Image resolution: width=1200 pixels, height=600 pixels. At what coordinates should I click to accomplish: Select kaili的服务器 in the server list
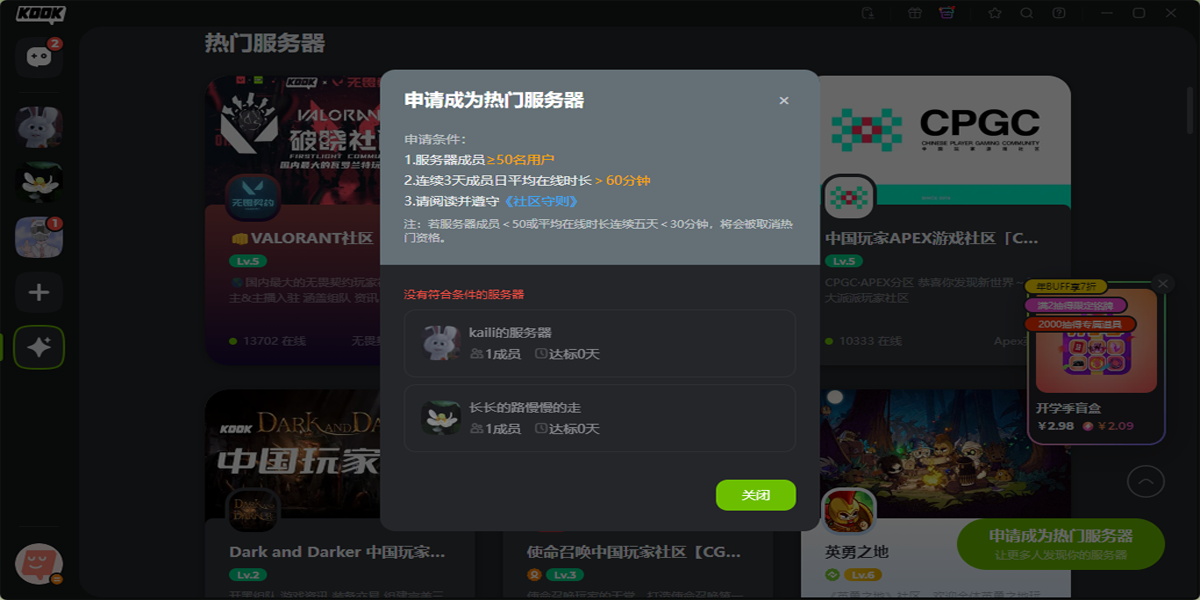pos(600,343)
